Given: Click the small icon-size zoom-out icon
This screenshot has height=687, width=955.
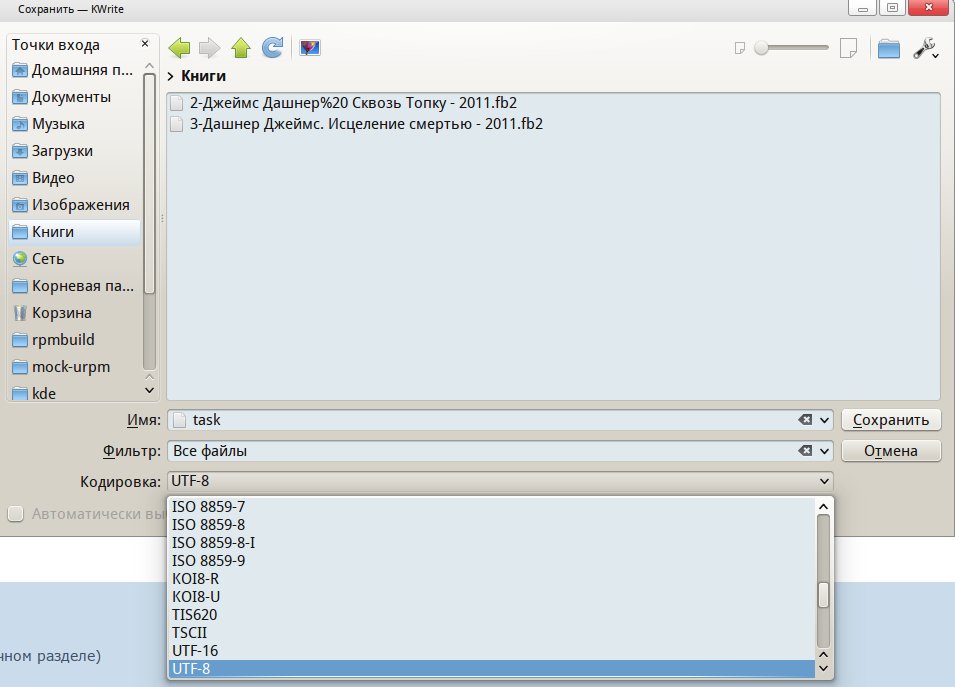Looking at the screenshot, I should [739, 48].
